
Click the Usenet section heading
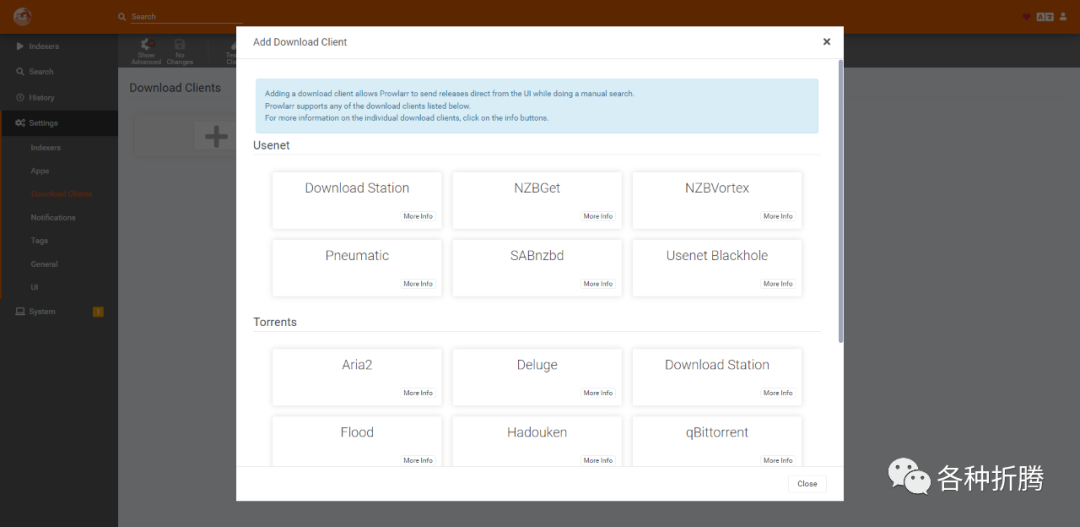[x=271, y=146]
